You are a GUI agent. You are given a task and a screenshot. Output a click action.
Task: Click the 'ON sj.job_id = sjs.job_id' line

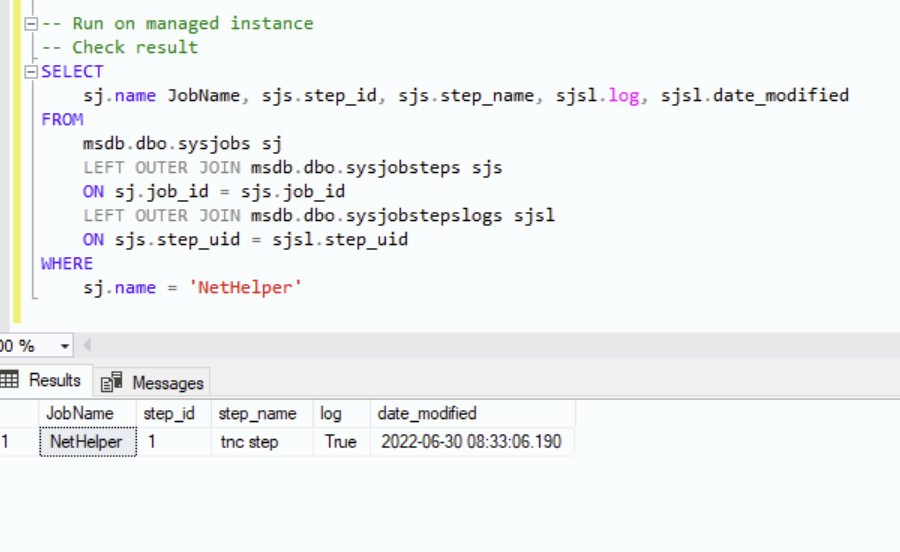tap(214, 192)
